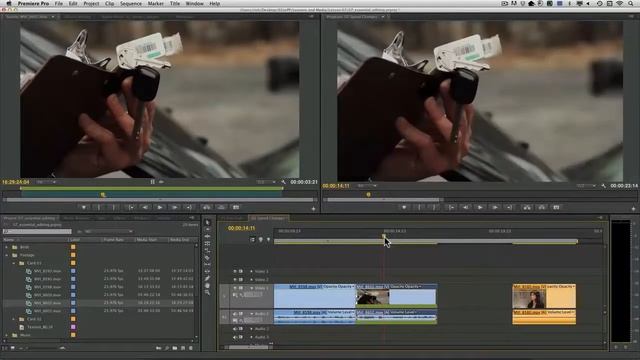Select the Zoom tool in Tools panel

(207, 293)
